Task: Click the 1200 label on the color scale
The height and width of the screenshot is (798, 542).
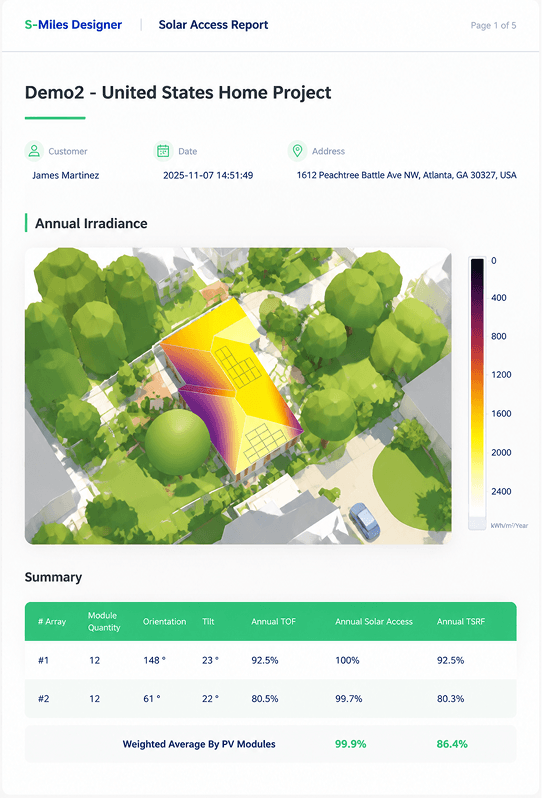Action: [501, 375]
